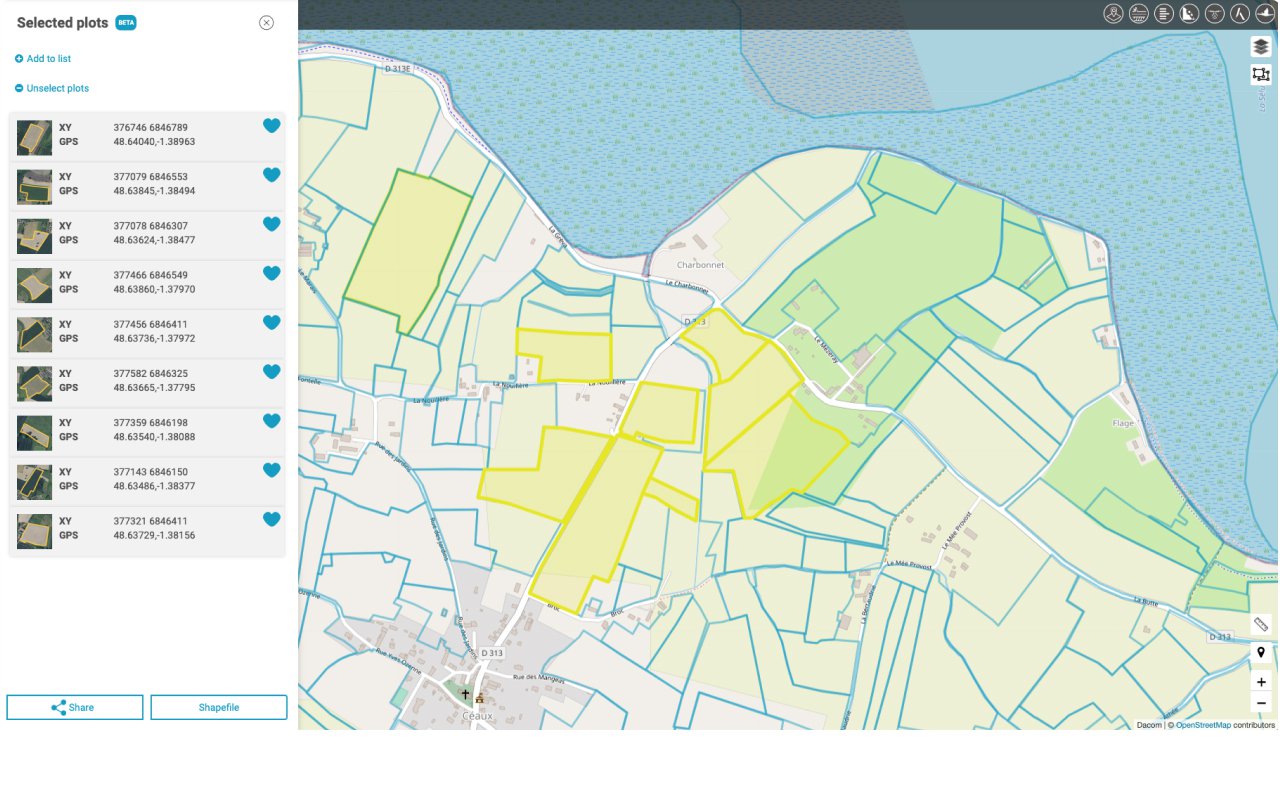Image resolution: width=1280 pixels, height=800 pixels.
Task: Click the compass divider icon in toolbar
Action: click(1240, 13)
